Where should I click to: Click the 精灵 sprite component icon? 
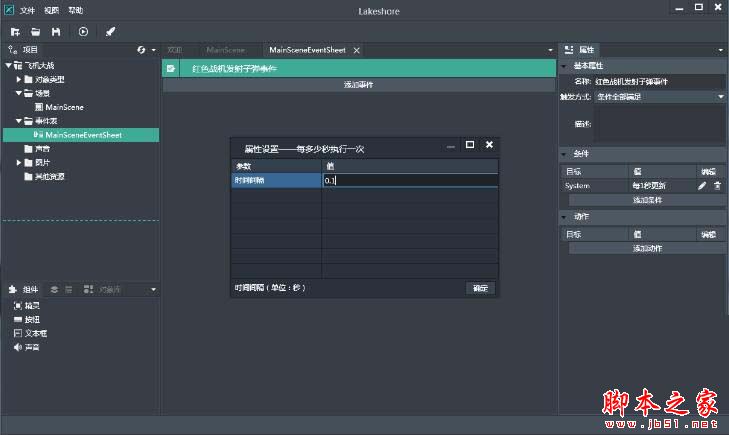click(18, 305)
